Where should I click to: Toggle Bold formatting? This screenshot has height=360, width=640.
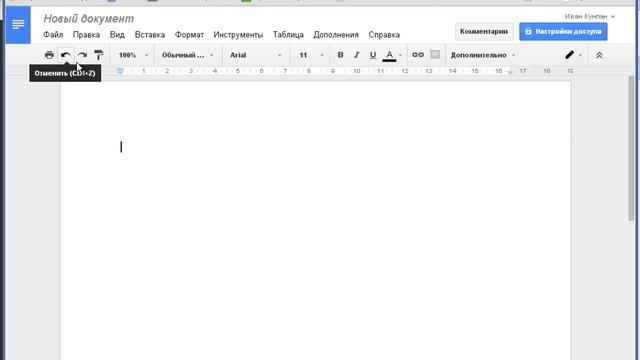pos(340,55)
